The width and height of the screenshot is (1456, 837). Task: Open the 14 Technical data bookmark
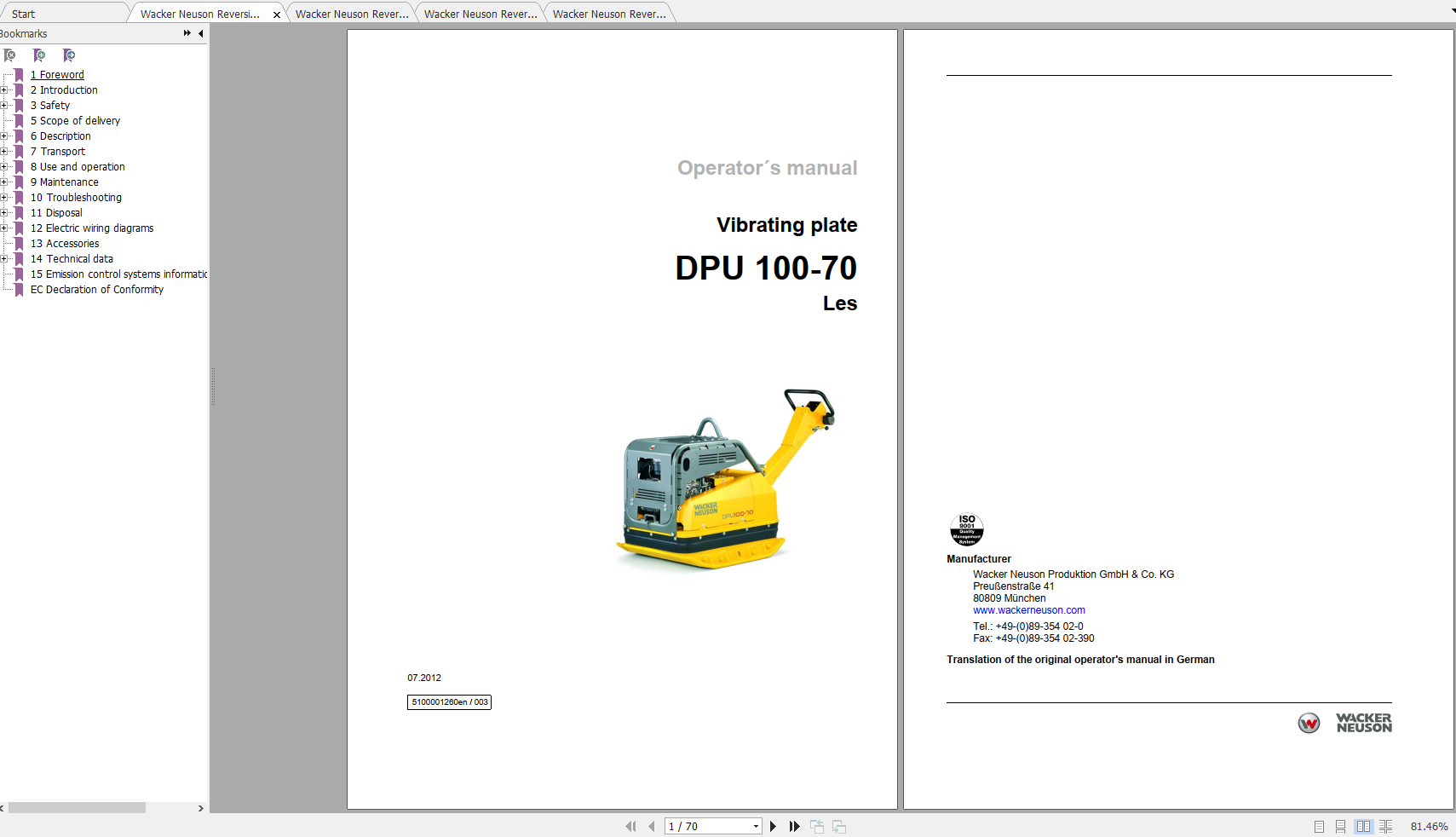point(72,259)
